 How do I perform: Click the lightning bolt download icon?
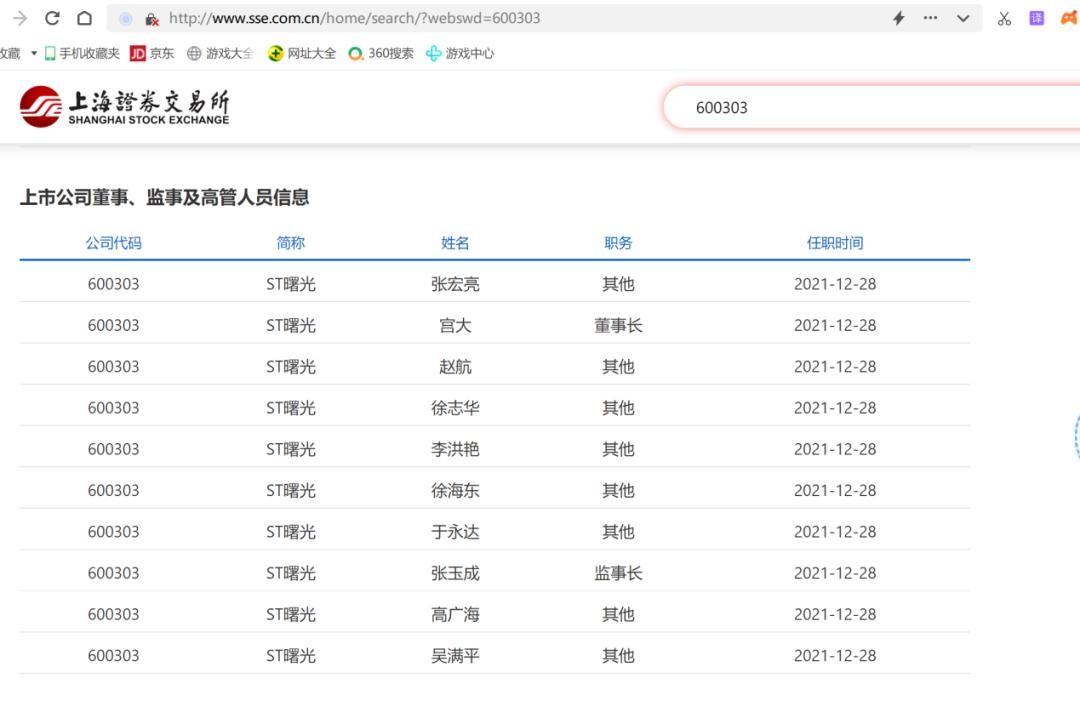click(898, 17)
